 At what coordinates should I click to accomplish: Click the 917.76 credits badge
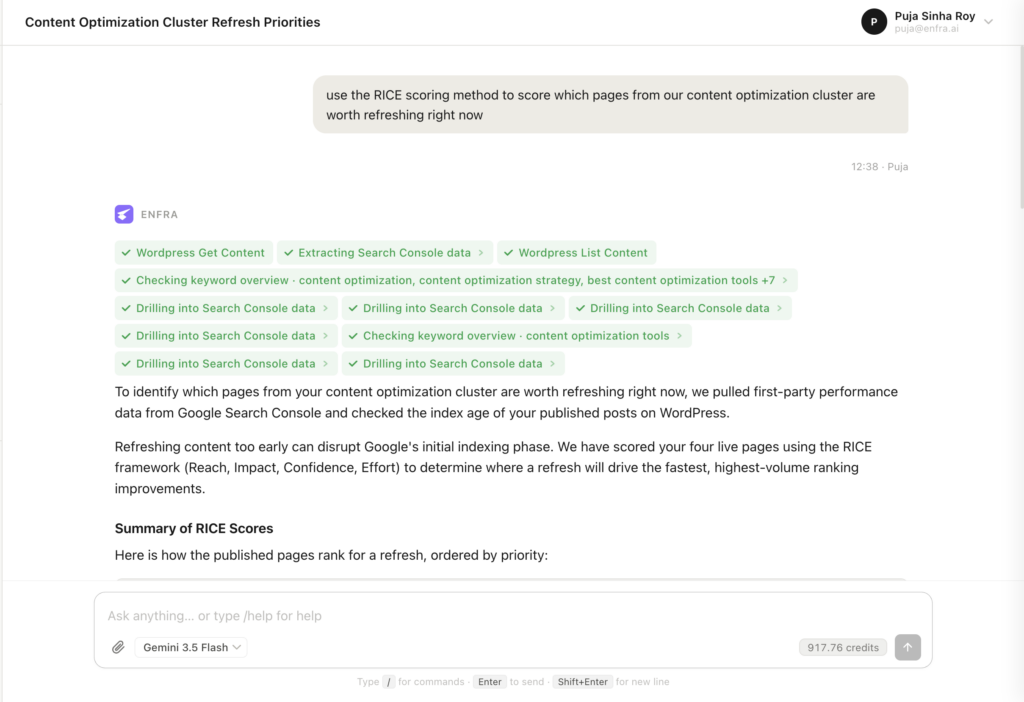pos(842,647)
